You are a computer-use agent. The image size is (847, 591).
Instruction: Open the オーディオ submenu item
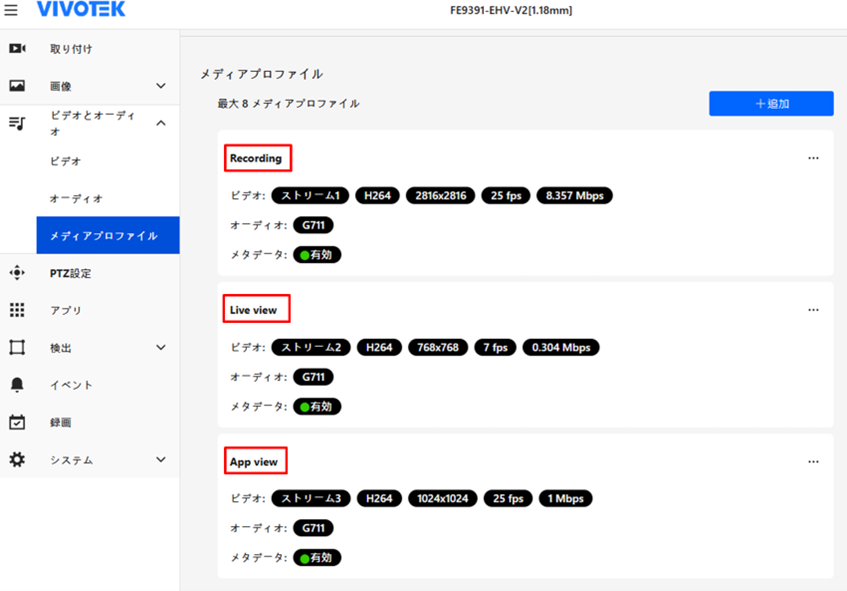coord(77,198)
